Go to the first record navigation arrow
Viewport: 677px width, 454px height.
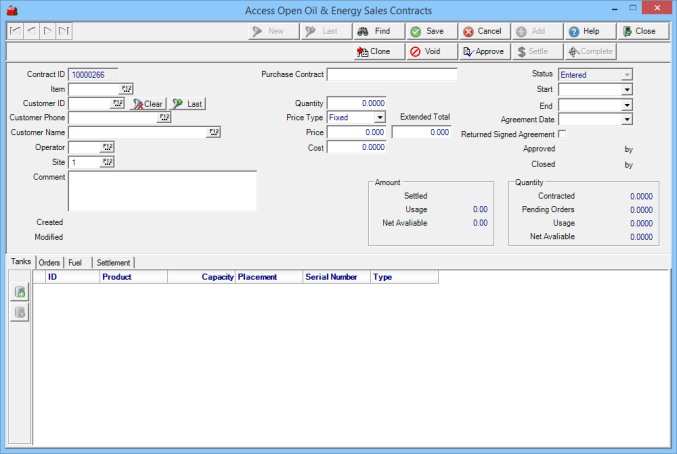coord(15,31)
